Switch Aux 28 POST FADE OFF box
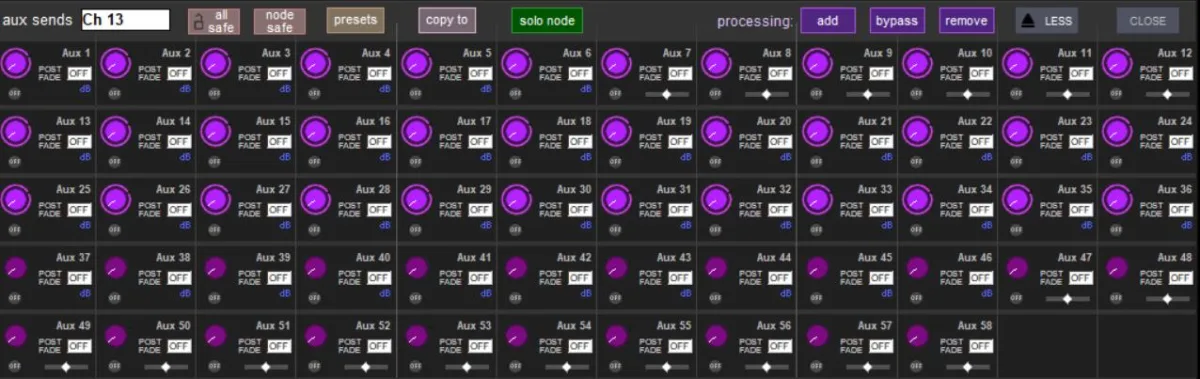 [379, 209]
